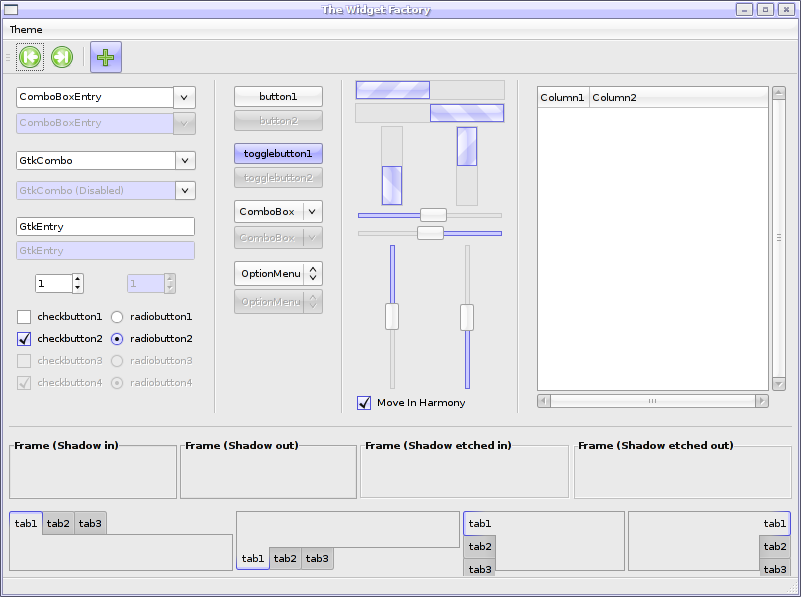801x597 pixels.
Task: Click inside the GtkCombo text field
Action: coord(96,160)
